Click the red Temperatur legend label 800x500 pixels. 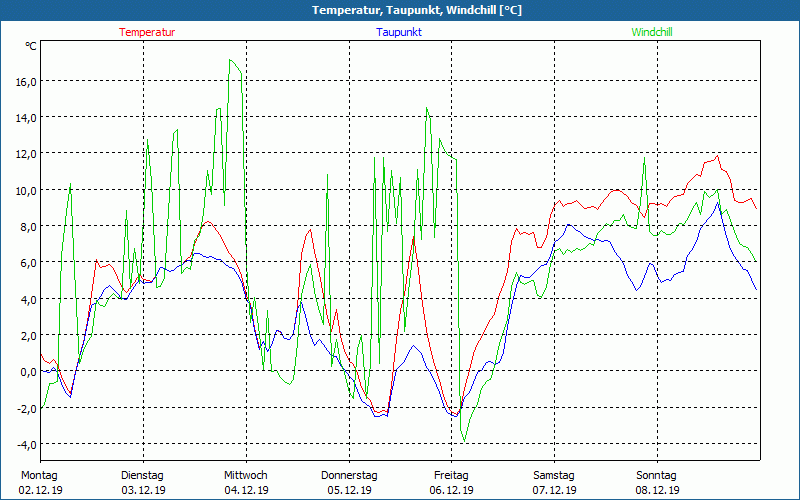click(x=147, y=32)
